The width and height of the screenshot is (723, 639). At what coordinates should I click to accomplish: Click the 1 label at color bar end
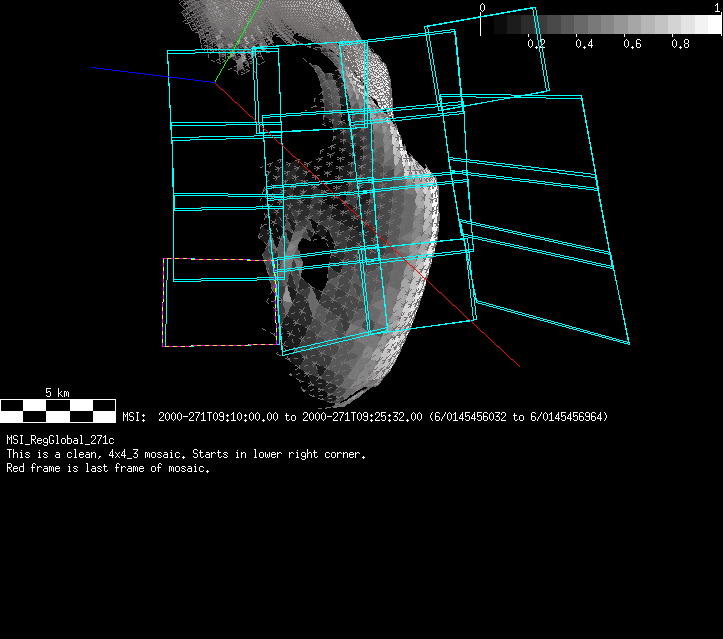pos(717,8)
